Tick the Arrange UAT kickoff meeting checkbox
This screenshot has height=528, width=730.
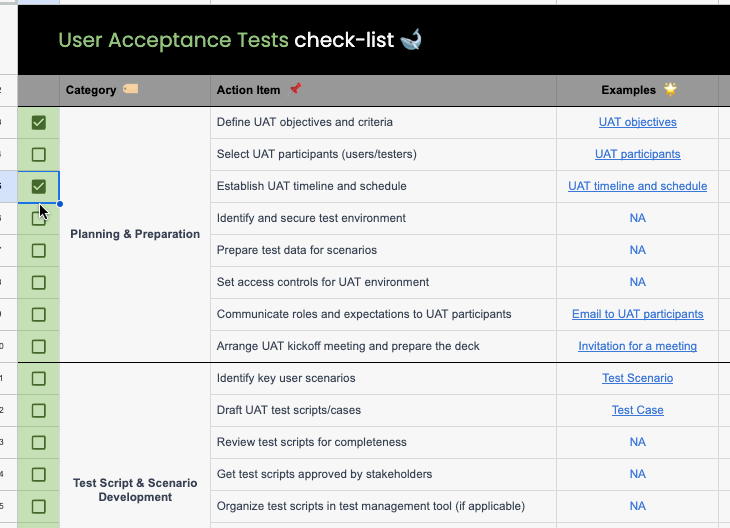(39, 347)
